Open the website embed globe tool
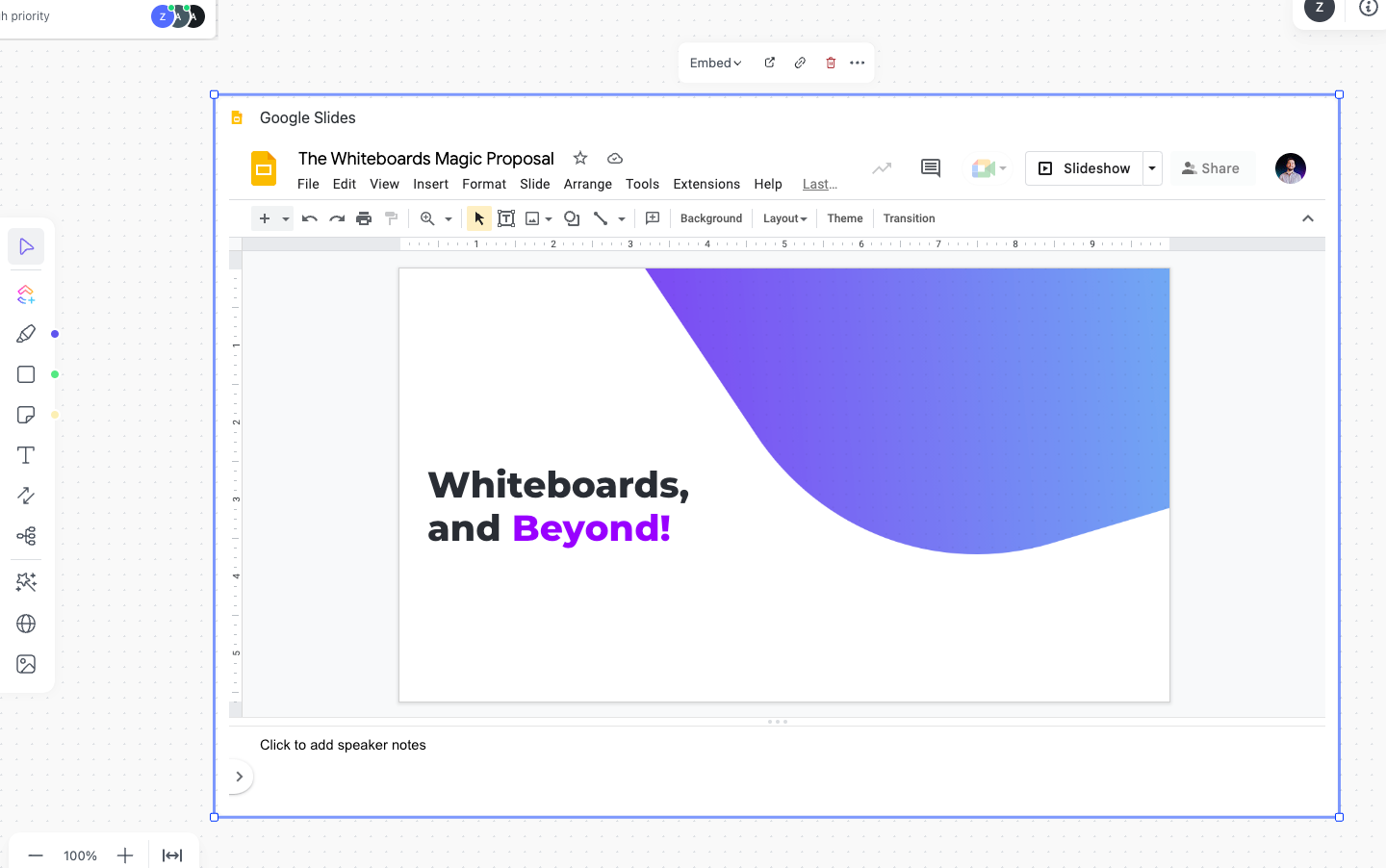 [x=26, y=624]
